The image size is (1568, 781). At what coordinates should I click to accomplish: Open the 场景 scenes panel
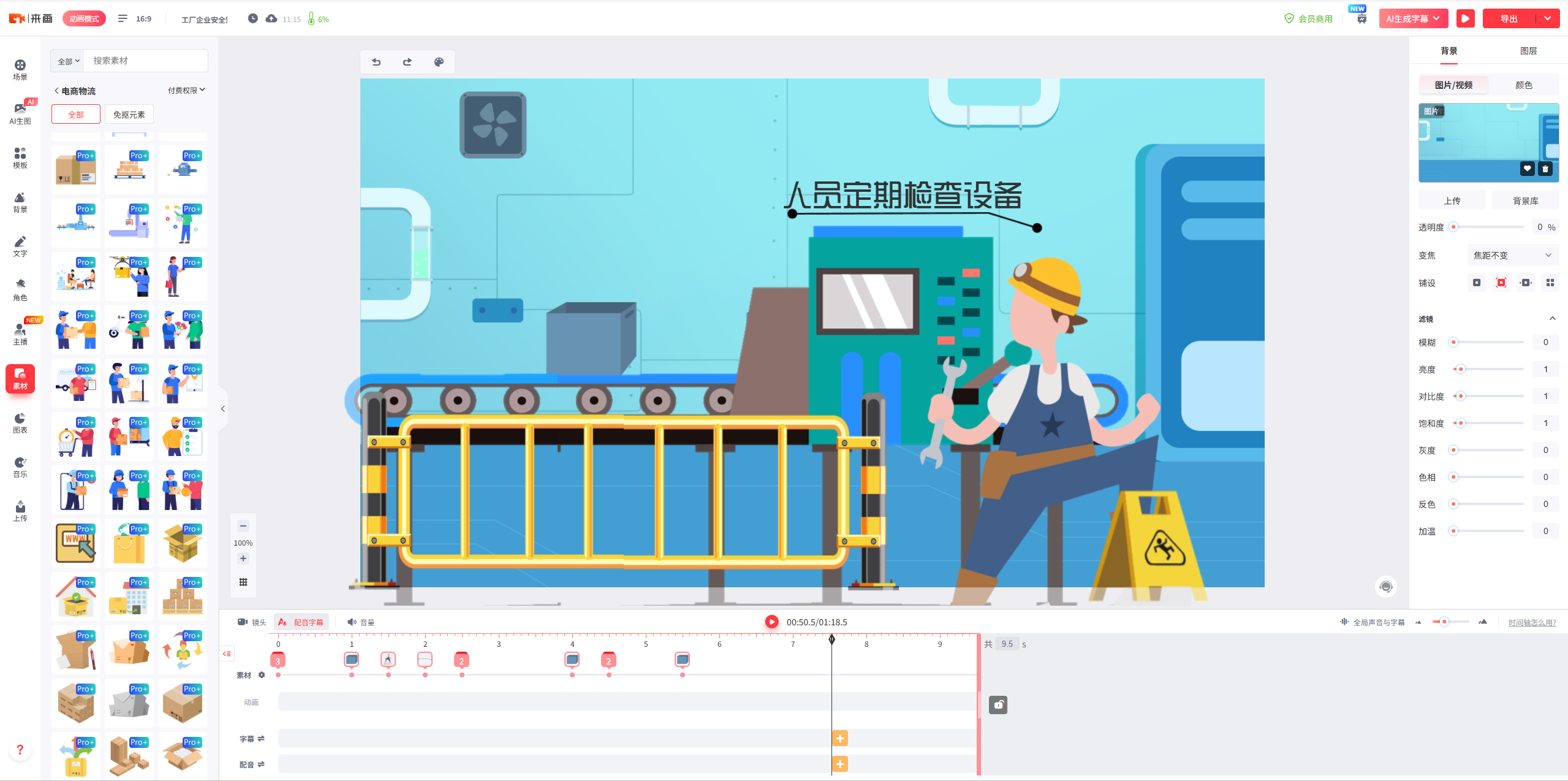click(20, 70)
